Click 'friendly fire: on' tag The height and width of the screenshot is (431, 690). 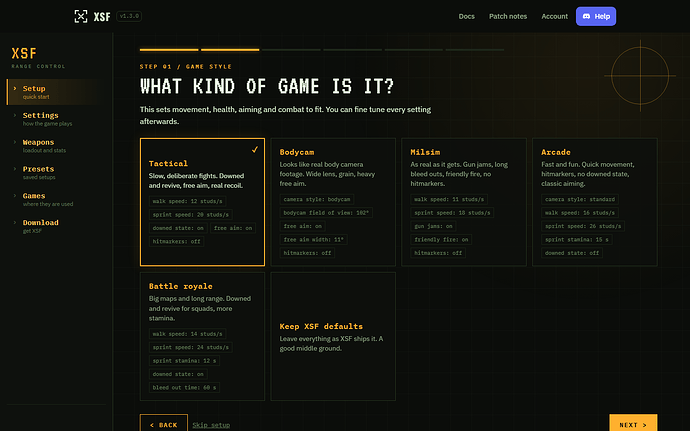[441, 239]
